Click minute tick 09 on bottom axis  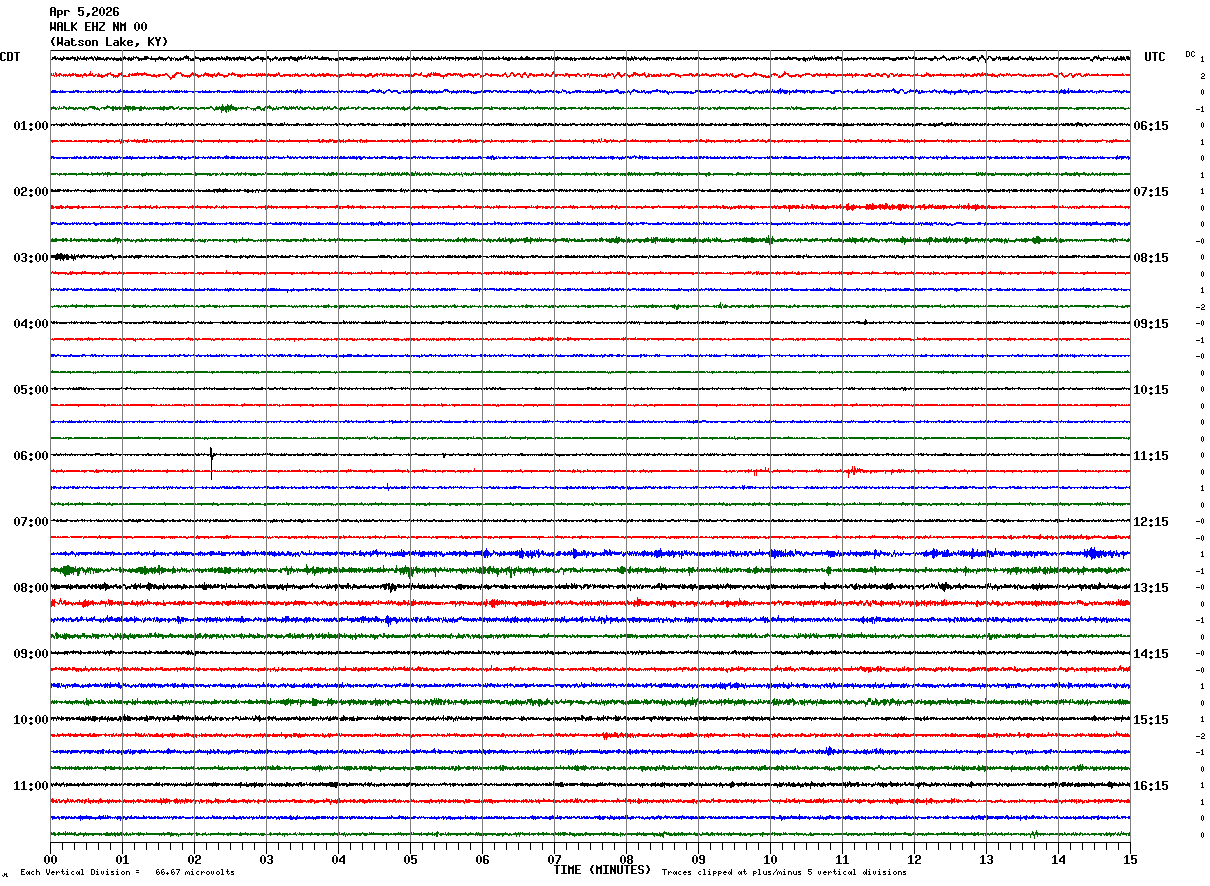698,859
